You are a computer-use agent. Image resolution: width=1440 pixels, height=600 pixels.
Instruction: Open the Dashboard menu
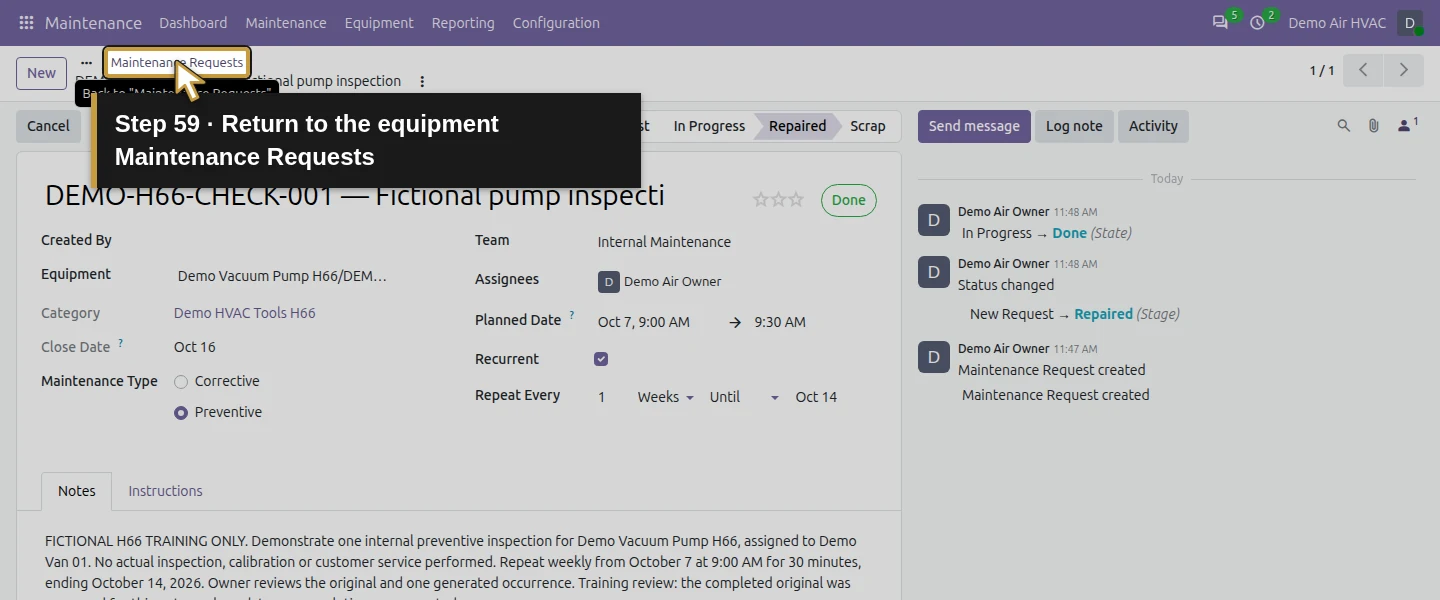(193, 23)
